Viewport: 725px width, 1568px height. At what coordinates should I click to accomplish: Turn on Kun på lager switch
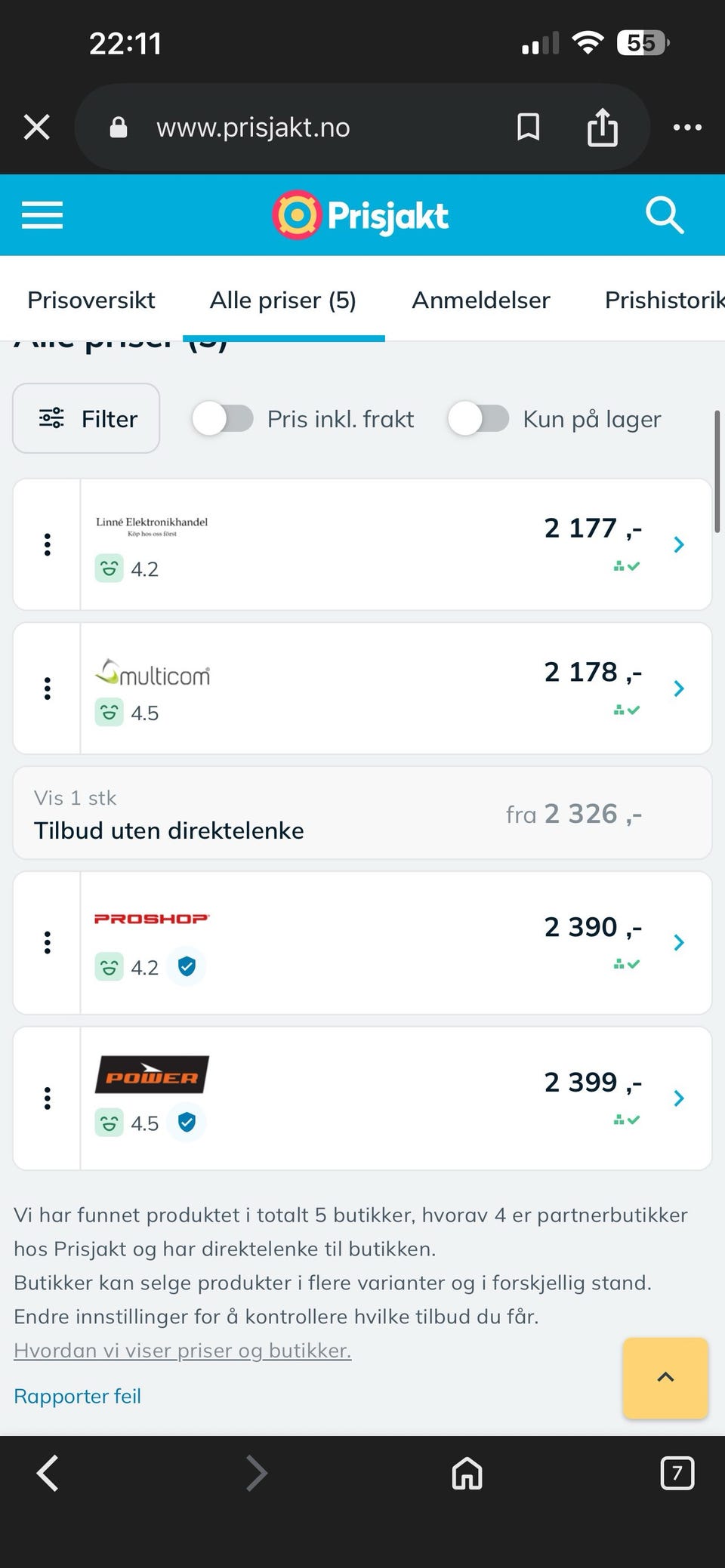point(478,418)
